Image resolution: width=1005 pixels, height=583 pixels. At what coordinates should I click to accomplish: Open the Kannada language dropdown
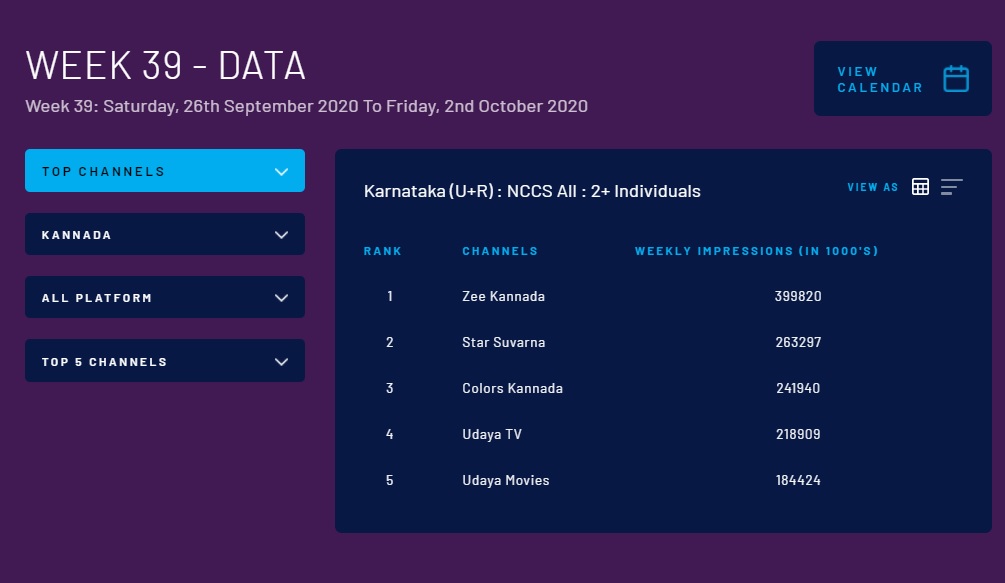[x=165, y=234]
